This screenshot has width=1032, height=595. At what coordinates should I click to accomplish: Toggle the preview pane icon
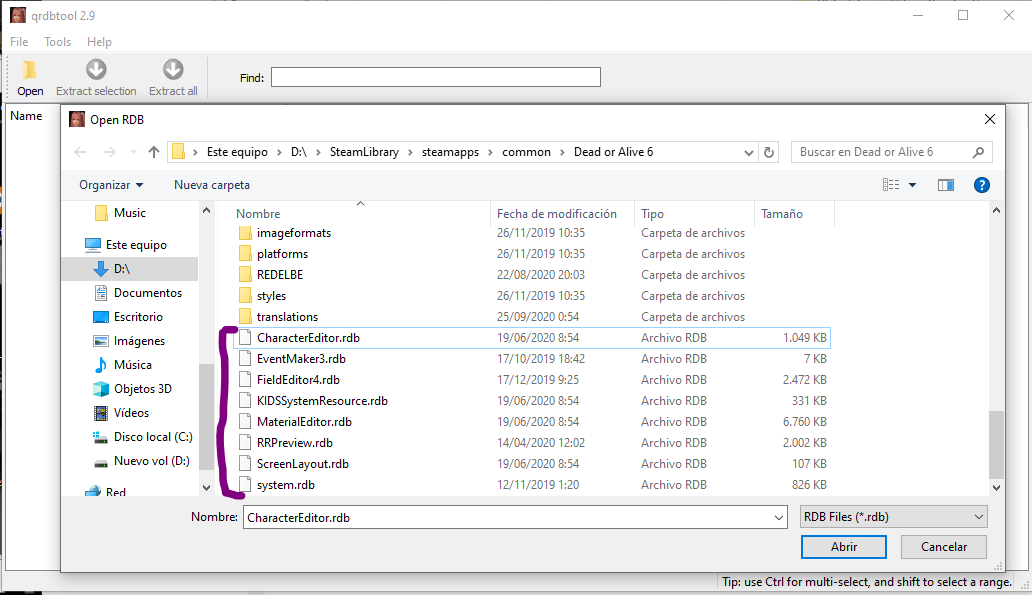click(946, 185)
